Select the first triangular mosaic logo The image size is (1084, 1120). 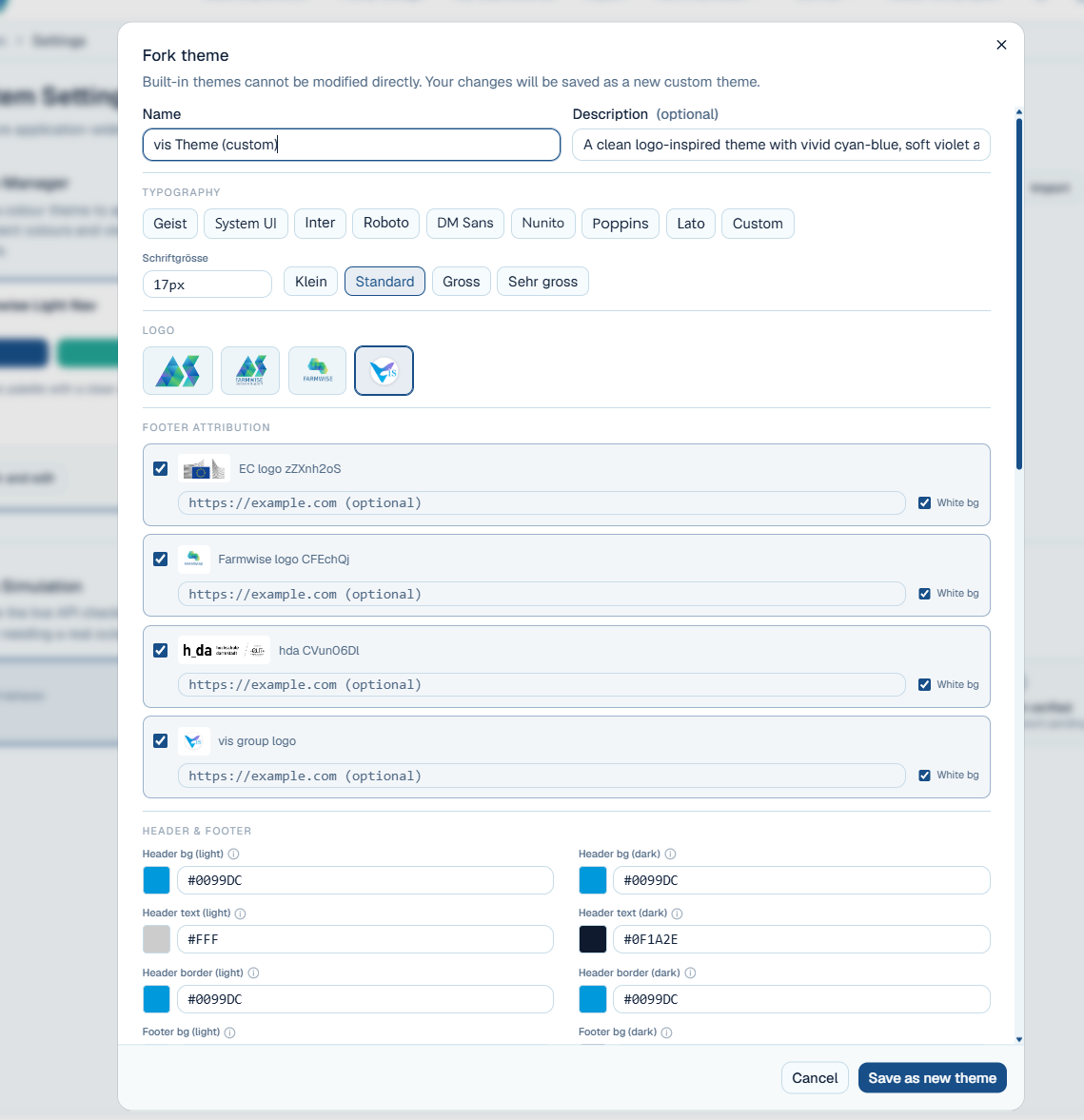178,371
